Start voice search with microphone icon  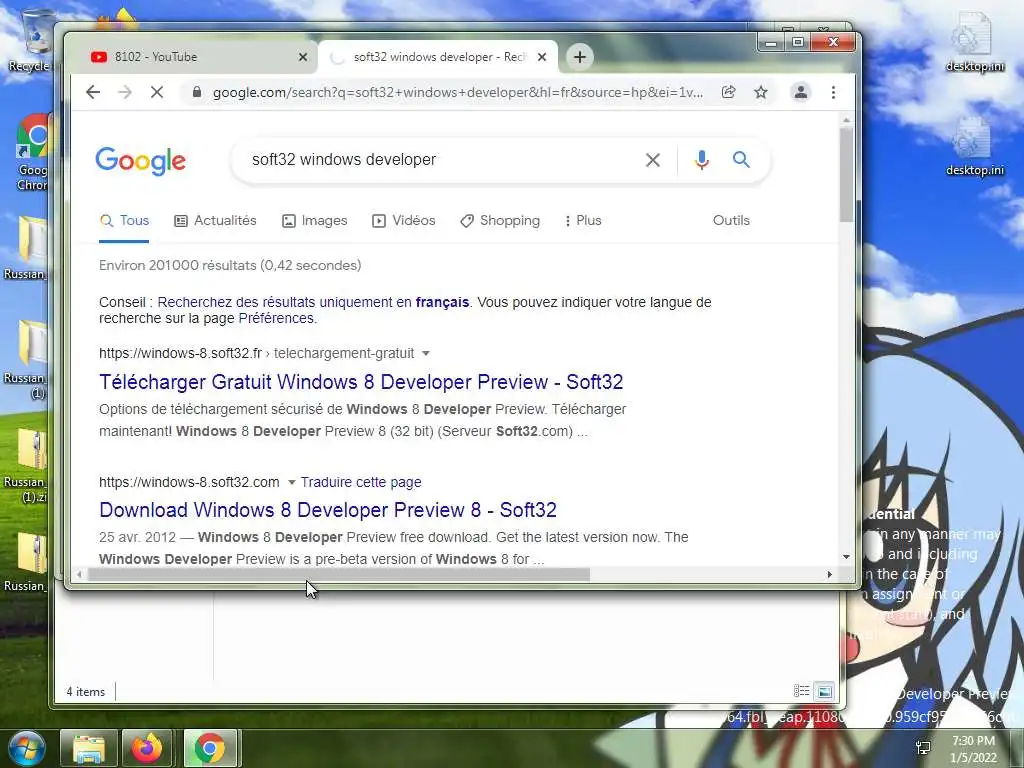(x=702, y=160)
